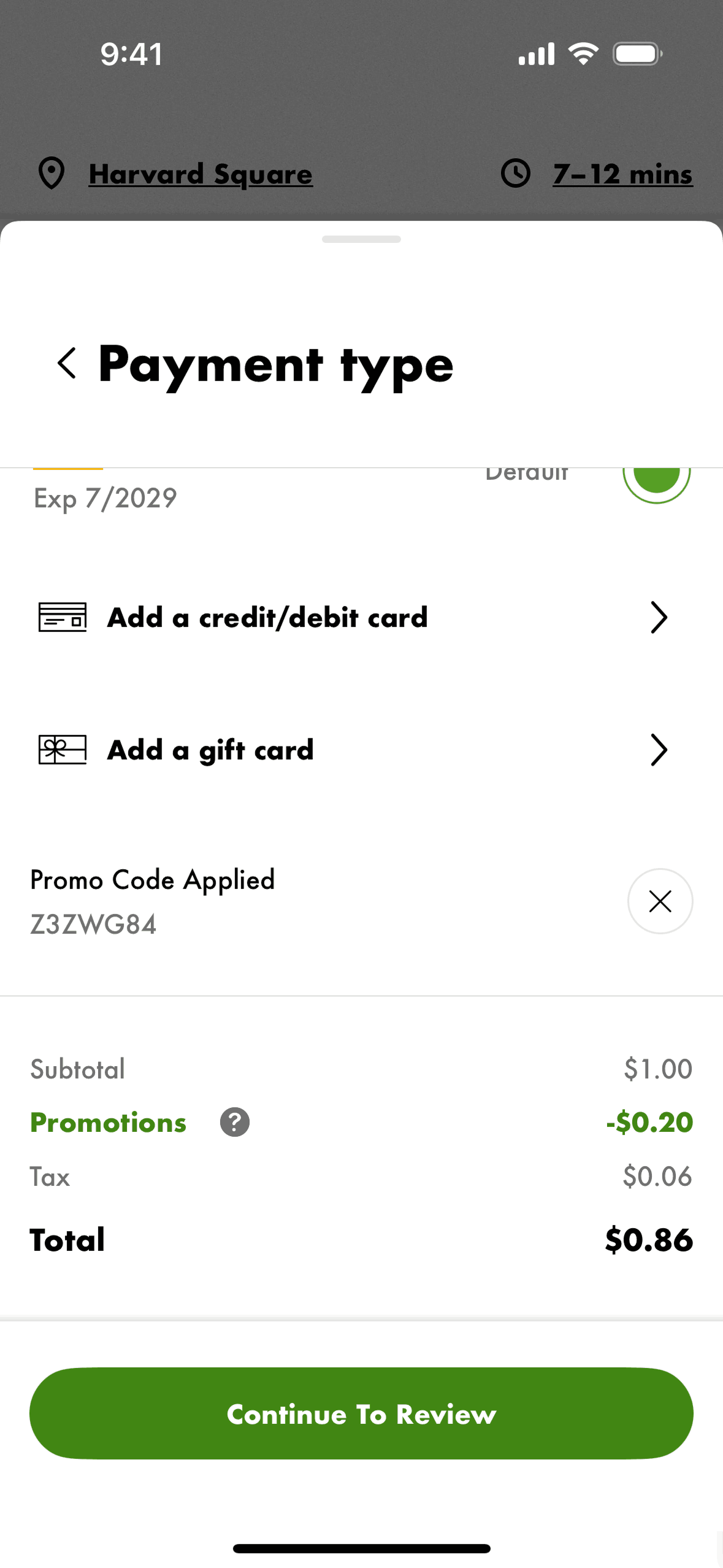Expand Add a gift card chevron
723x1568 pixels.
click(659, 750)
